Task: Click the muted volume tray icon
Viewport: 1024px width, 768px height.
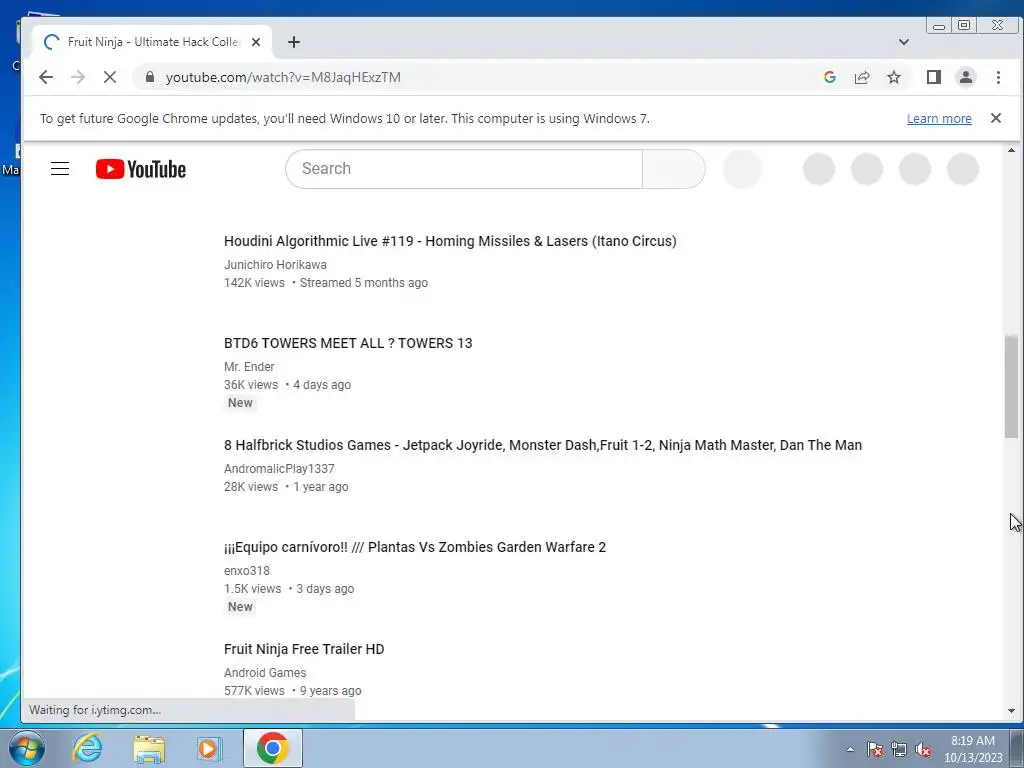Action: point(923,749)
